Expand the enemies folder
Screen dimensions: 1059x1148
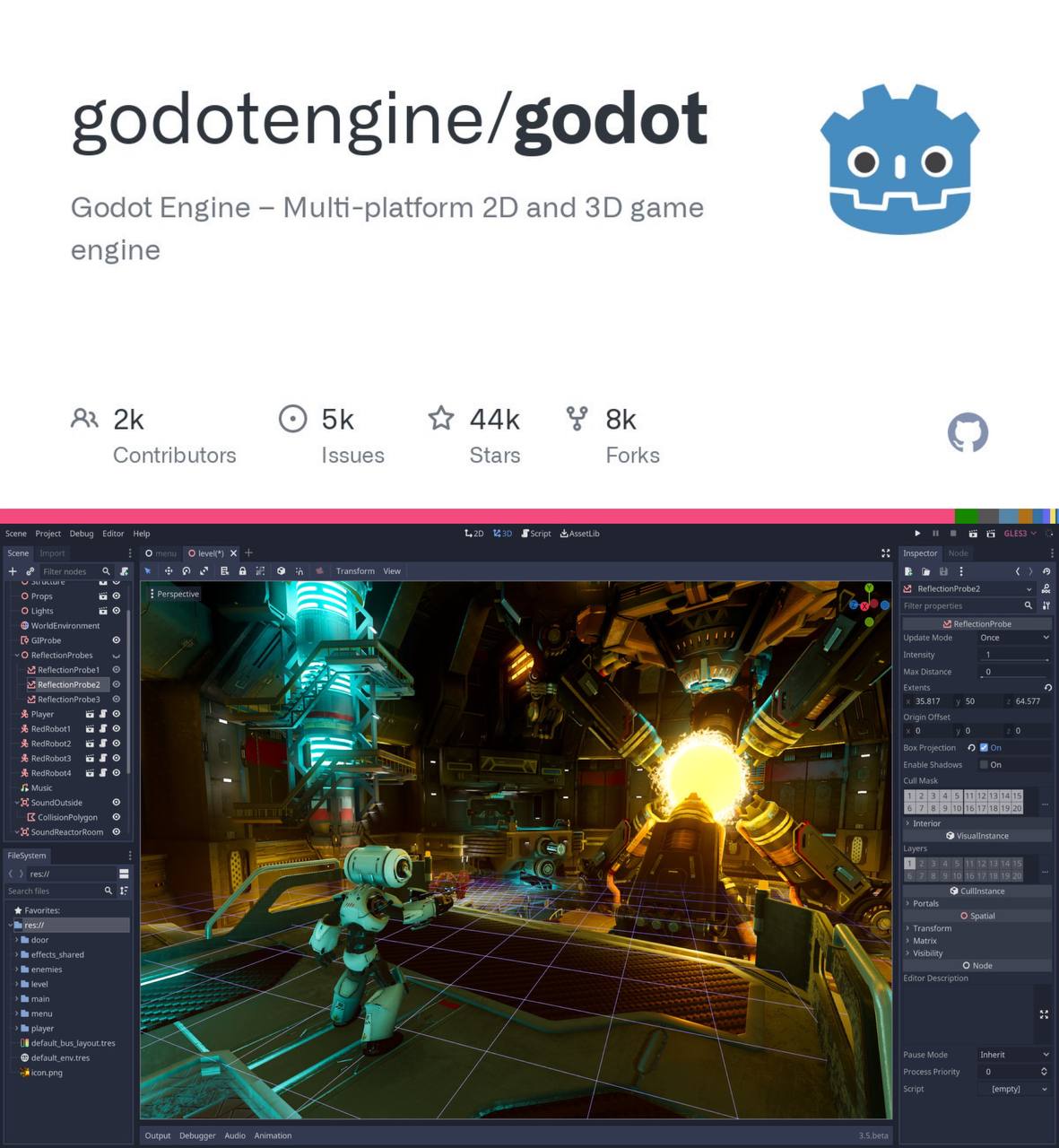coord(16,970)
